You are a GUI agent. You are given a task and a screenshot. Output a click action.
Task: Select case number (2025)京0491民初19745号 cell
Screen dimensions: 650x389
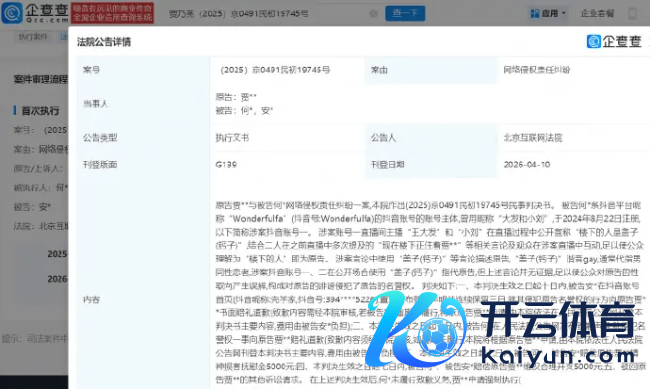pyautogui.click(x=275, y=70)
